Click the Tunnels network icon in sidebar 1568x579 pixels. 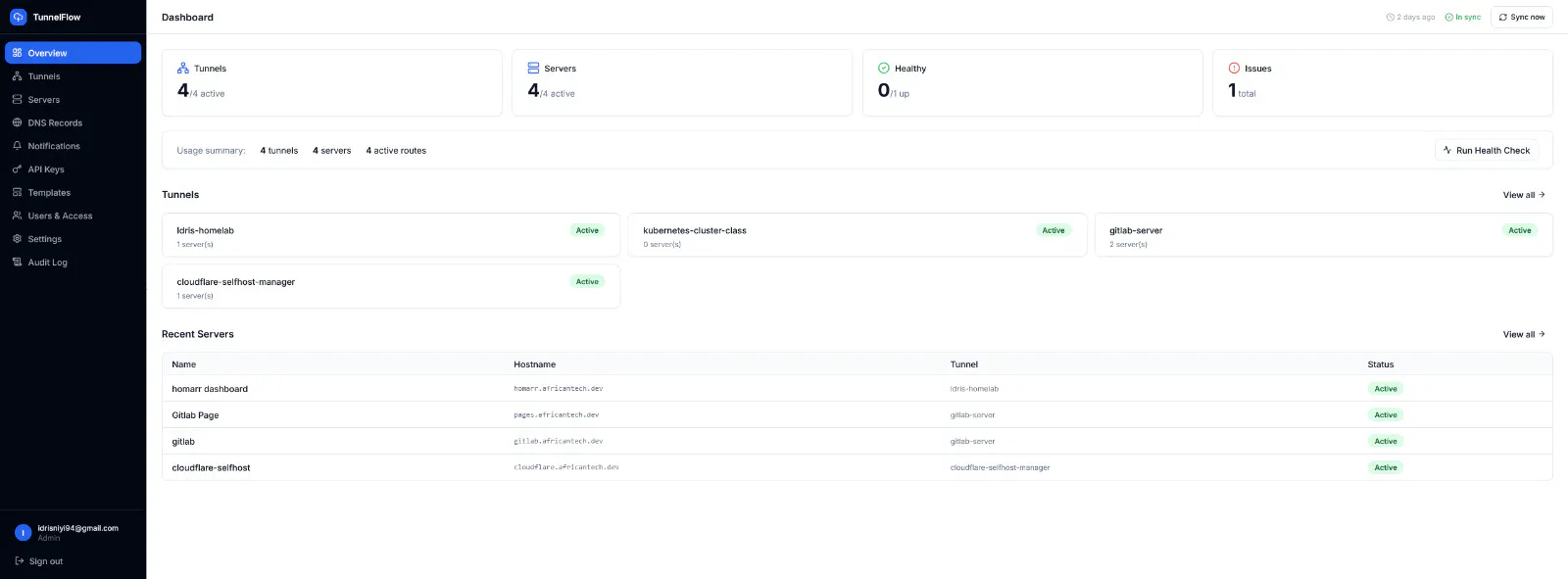[17, 76]
